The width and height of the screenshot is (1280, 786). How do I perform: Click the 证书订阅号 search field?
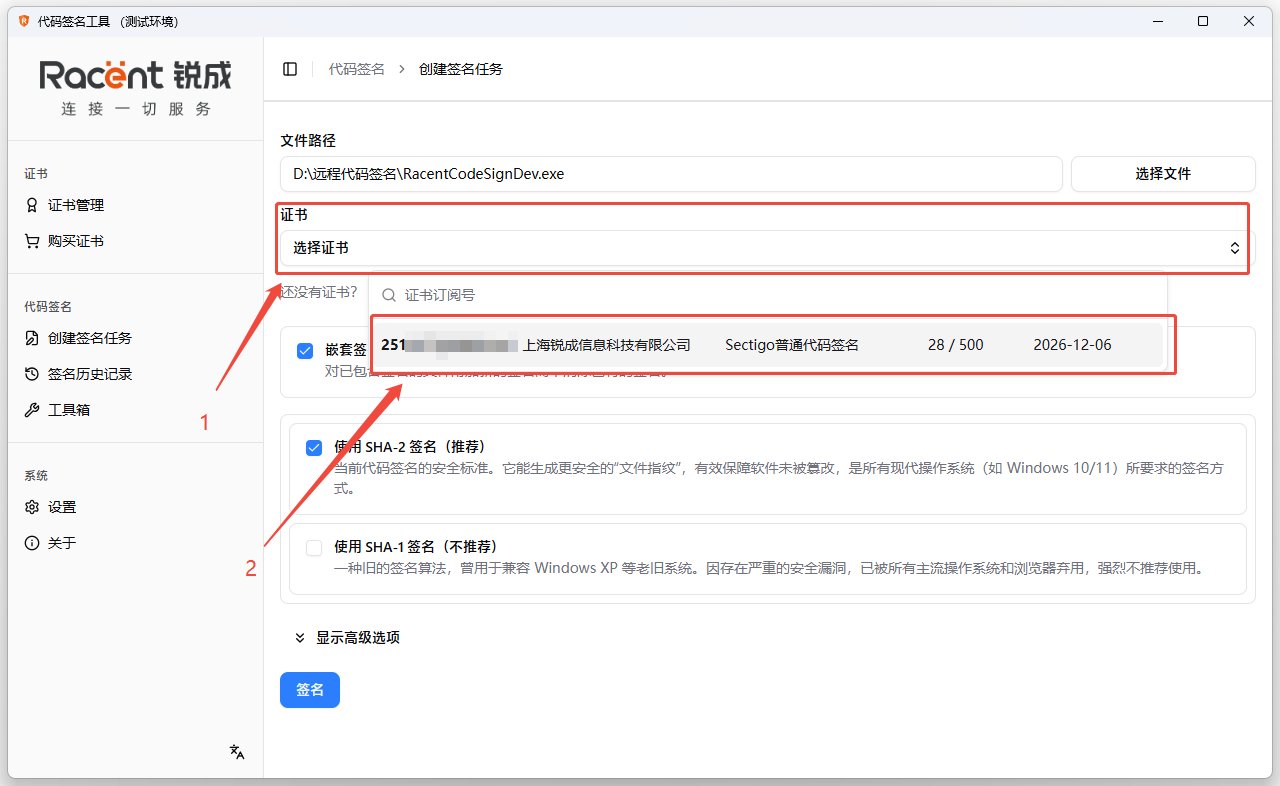[700, 295]
